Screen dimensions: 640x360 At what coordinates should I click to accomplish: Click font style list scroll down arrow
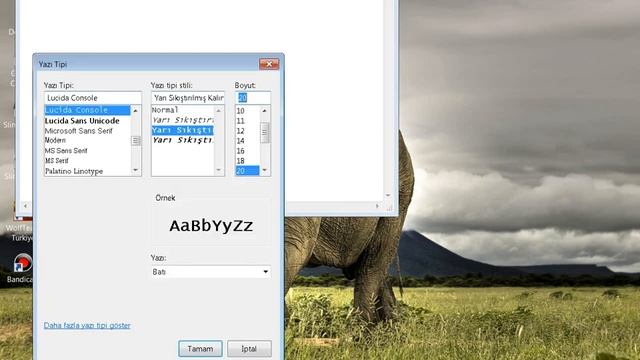219,170
